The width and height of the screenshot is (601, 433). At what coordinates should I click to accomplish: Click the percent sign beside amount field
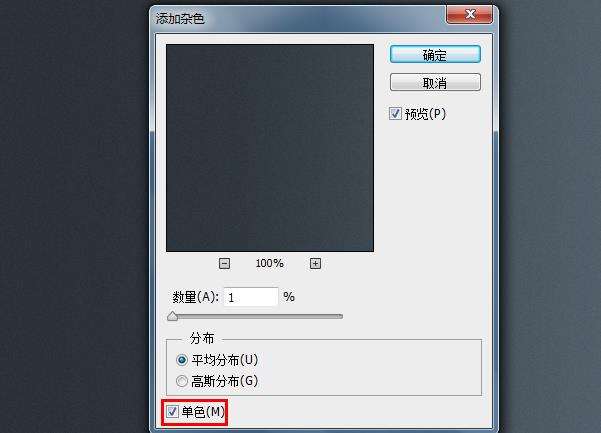pyautogui.click(x=289, y=297)
